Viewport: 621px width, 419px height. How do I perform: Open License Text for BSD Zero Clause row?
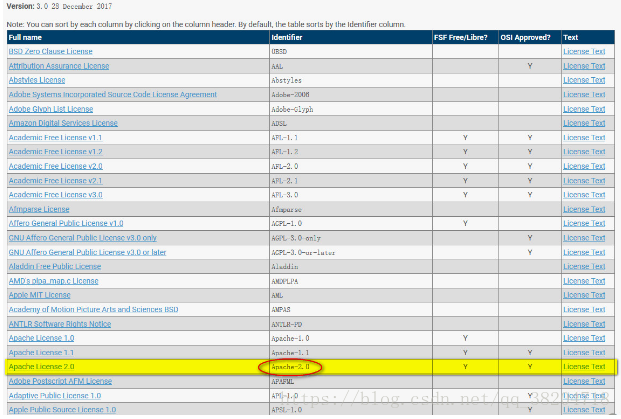(x=584, y=51)
